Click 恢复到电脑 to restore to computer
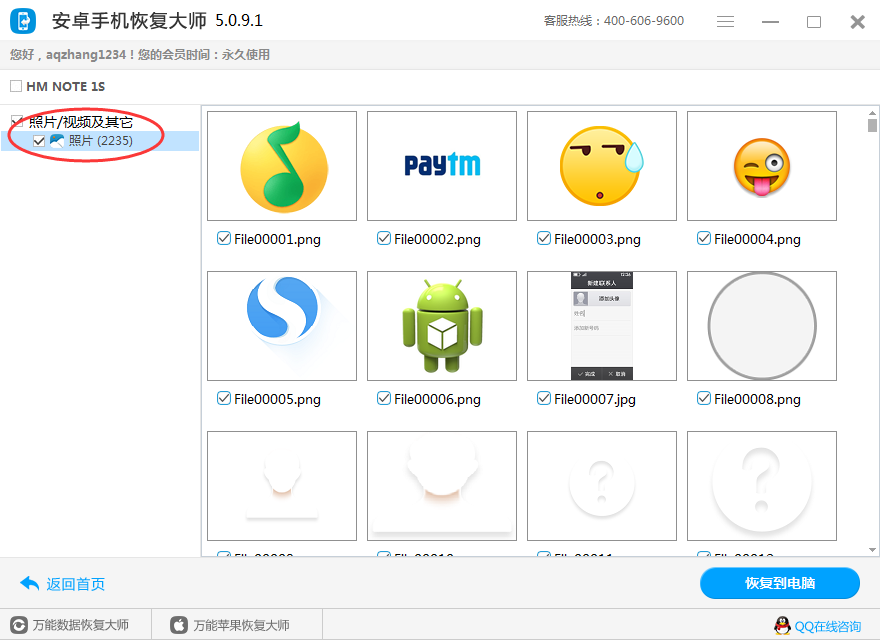The image size is (880, 640). pos(780,583)
